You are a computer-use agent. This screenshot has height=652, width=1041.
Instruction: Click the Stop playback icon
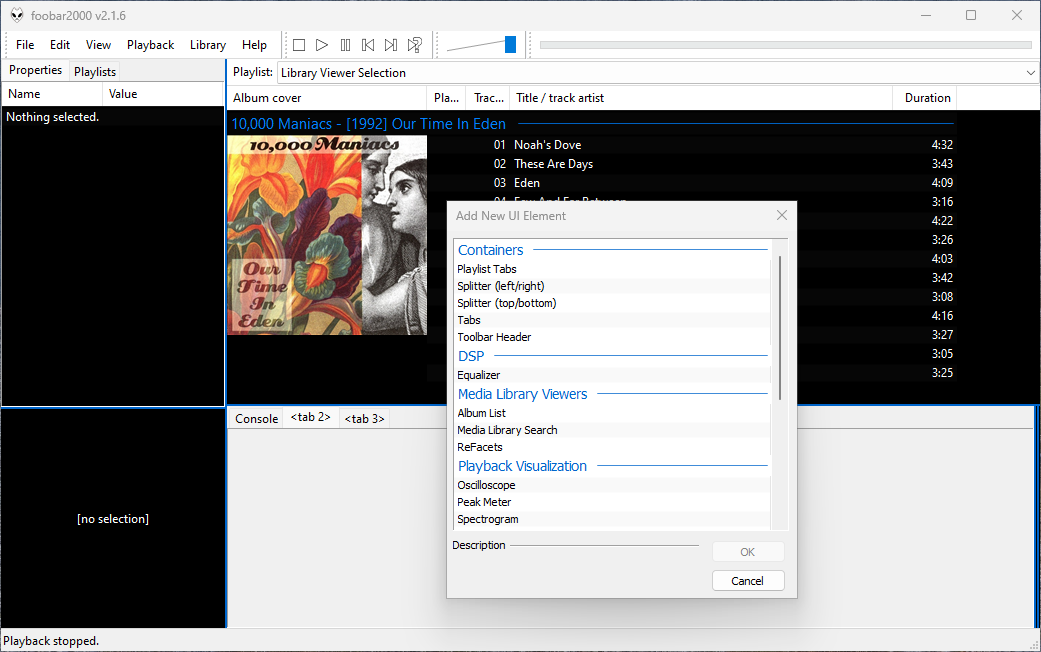pos(298,45)
